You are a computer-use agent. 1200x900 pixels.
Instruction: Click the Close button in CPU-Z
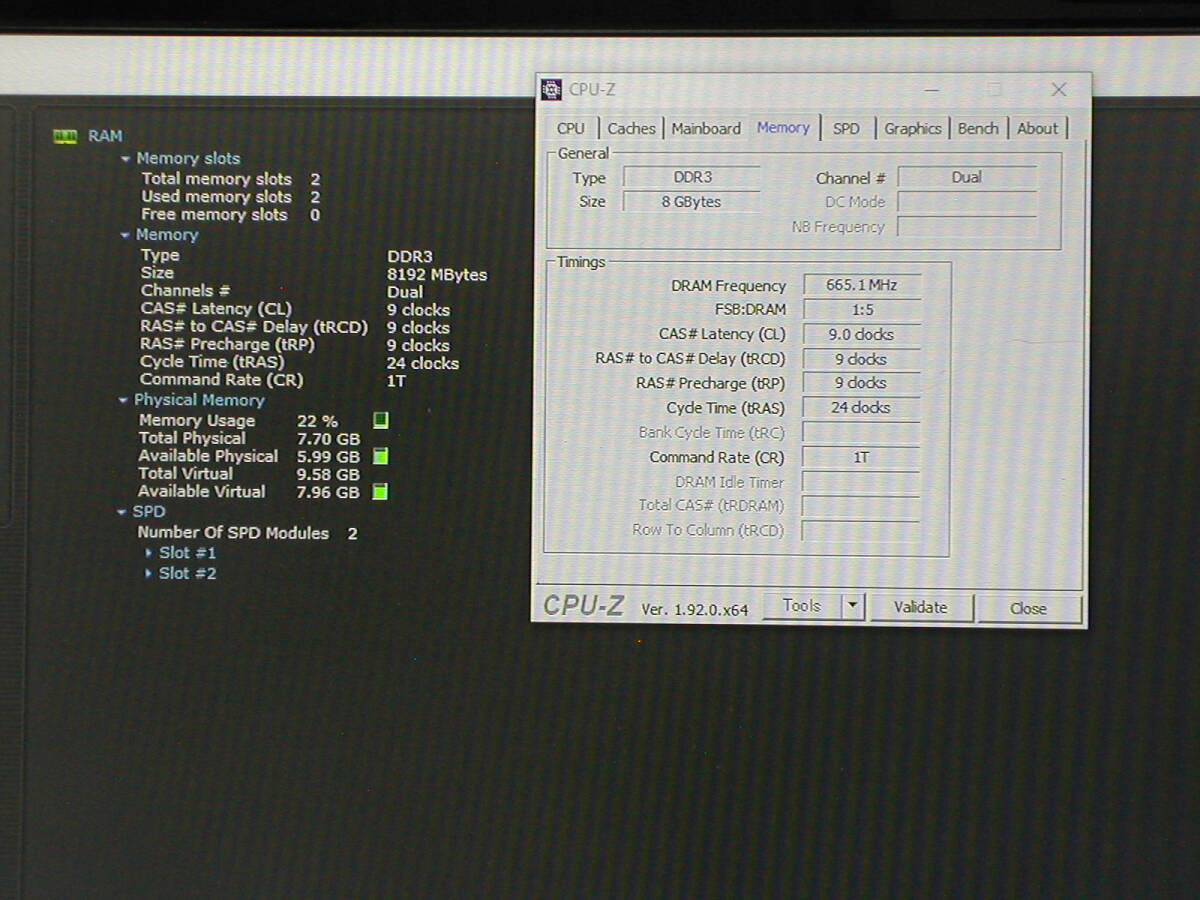coord(1028,608)
